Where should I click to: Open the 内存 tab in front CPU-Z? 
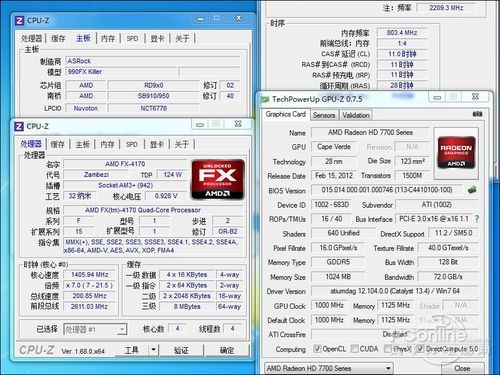pos(107,144)
